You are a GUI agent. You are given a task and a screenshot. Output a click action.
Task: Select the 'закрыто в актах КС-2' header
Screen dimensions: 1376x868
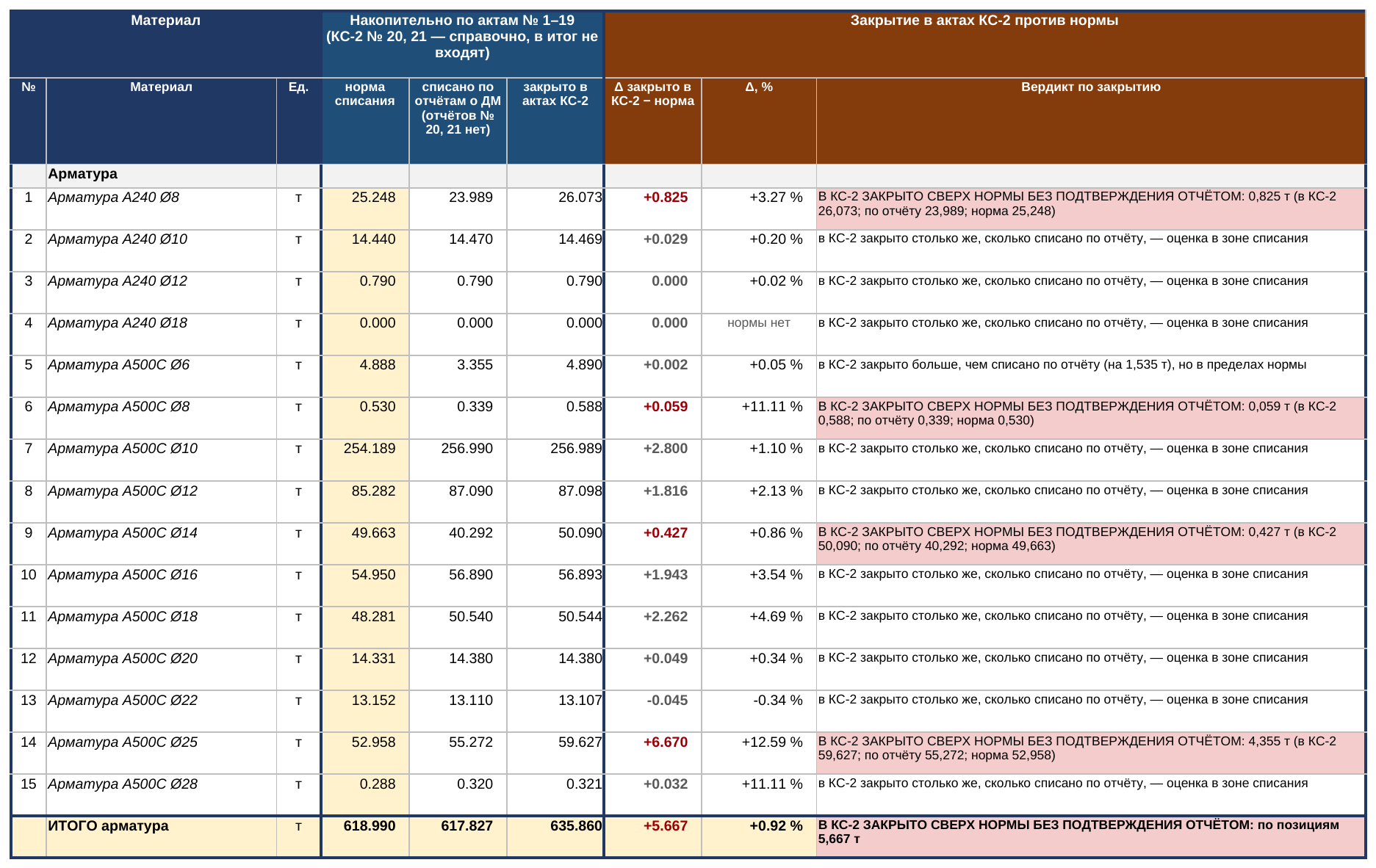tap(555, 120)
